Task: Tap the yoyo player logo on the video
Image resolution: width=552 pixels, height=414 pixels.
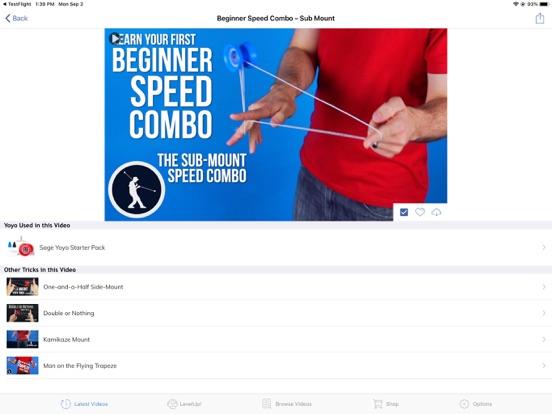Action: 136,189
